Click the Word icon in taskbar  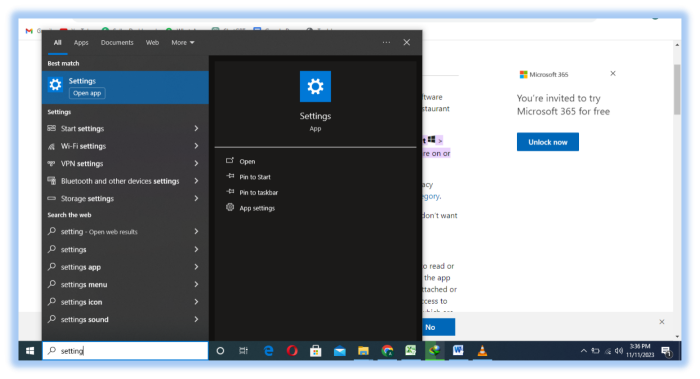pos(458,350)
